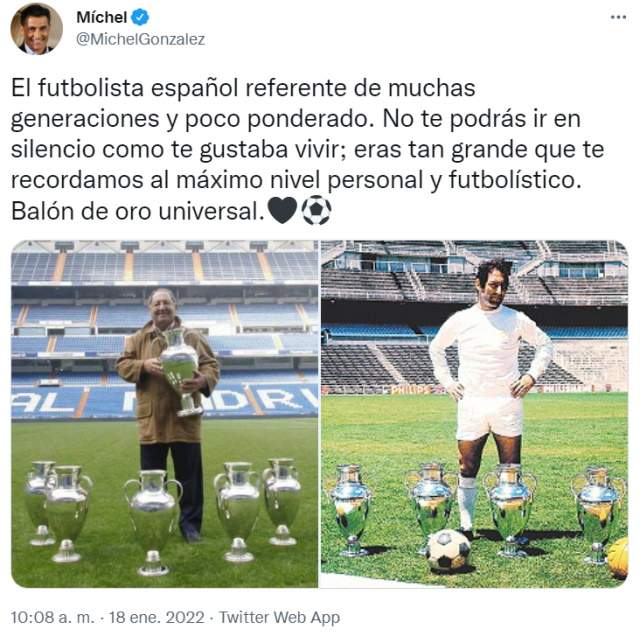Open the Twitter Web App source link
Screen dimensions: 640x636
coord(280,617)
